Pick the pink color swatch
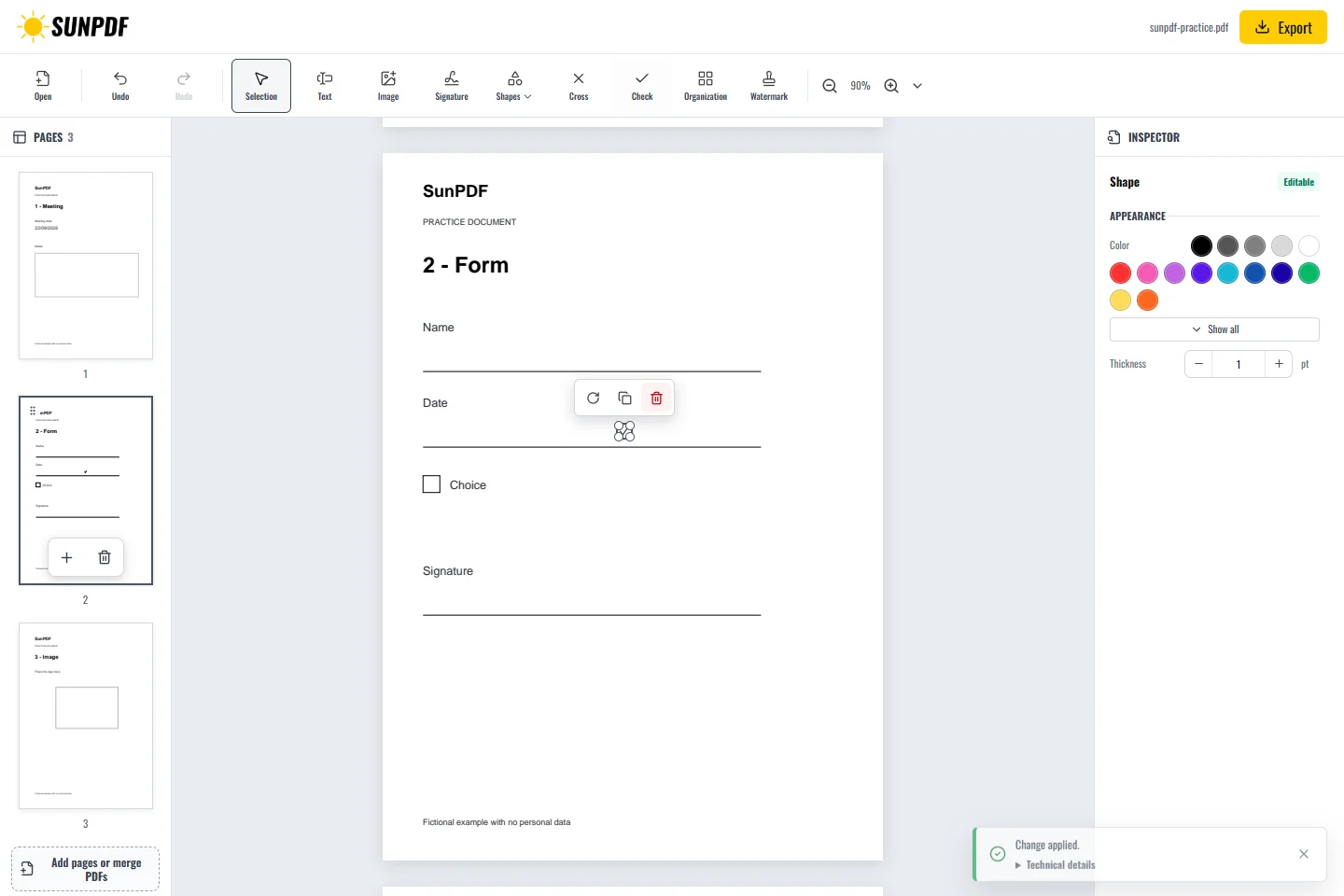The image size is (1344, 896). (1148, 273)
